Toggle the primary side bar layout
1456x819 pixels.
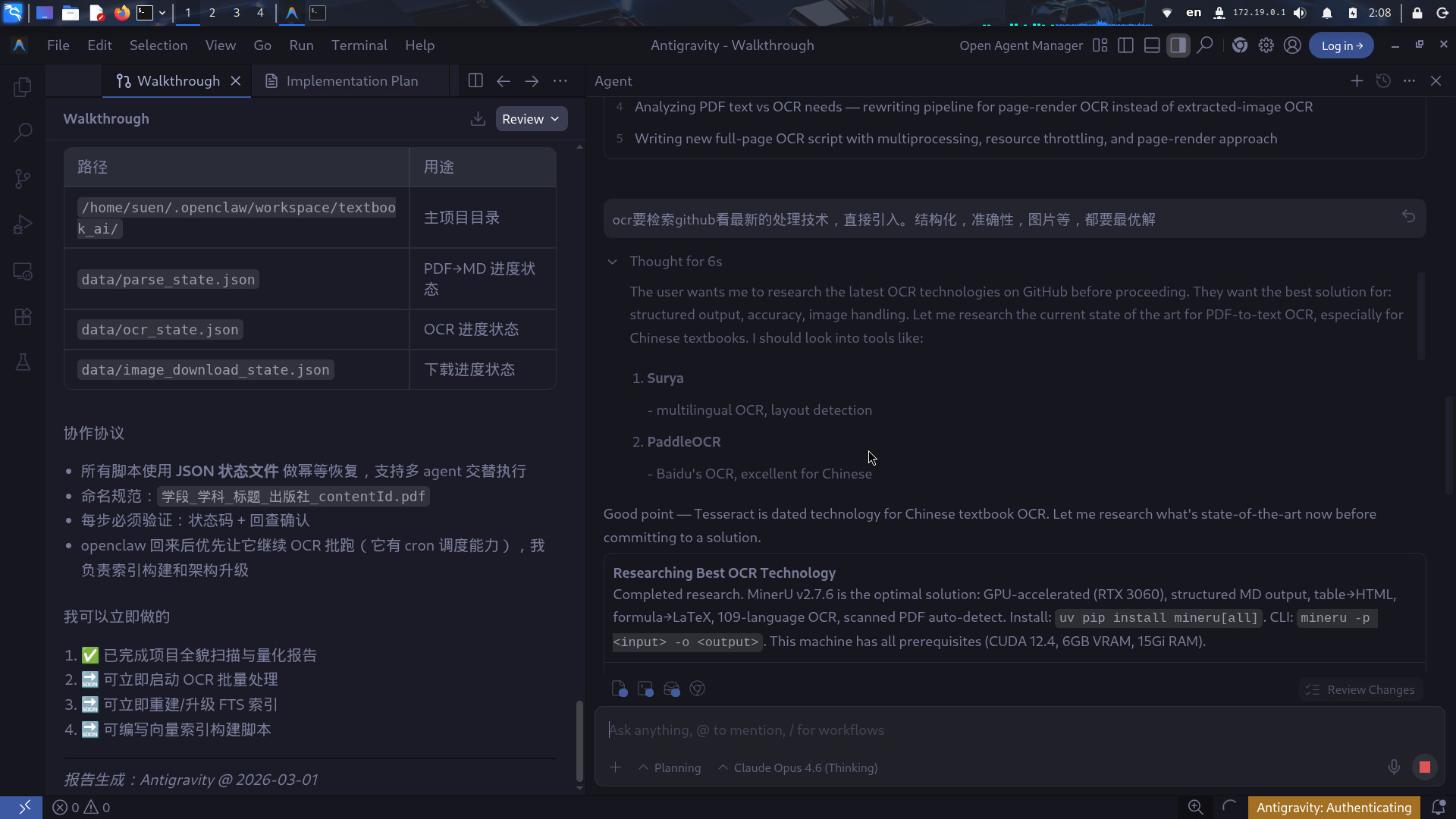[1125, 45]
